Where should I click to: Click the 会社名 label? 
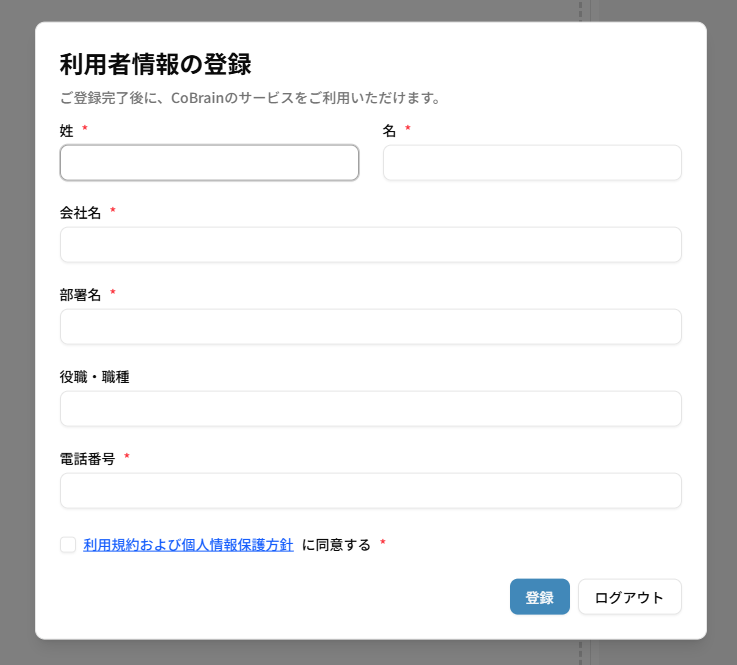tap(80, 213)
